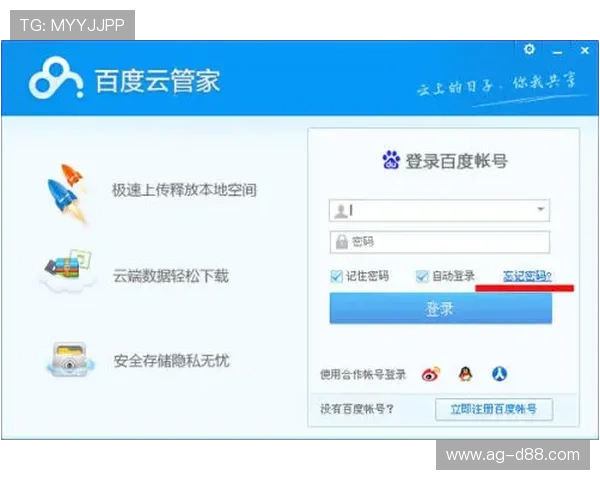The height and width of the screenshot is (480, 600).
Task: Click the 安全存储隐私无忧 text
Action: tap(171, 361)
